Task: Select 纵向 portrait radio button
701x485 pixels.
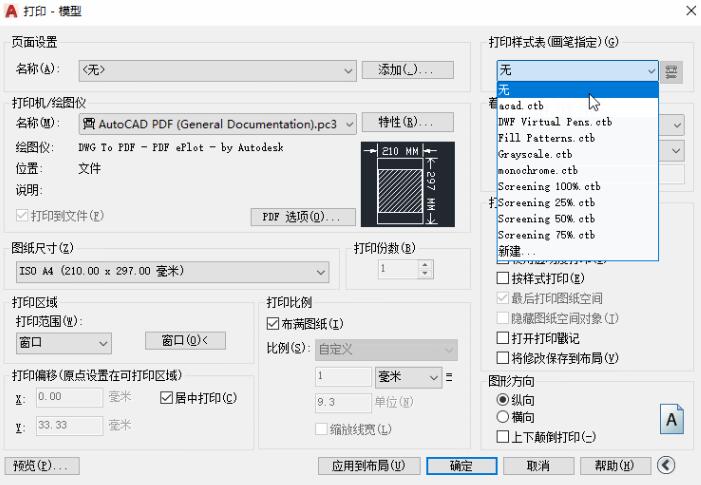Action: (x=503, y=399)
